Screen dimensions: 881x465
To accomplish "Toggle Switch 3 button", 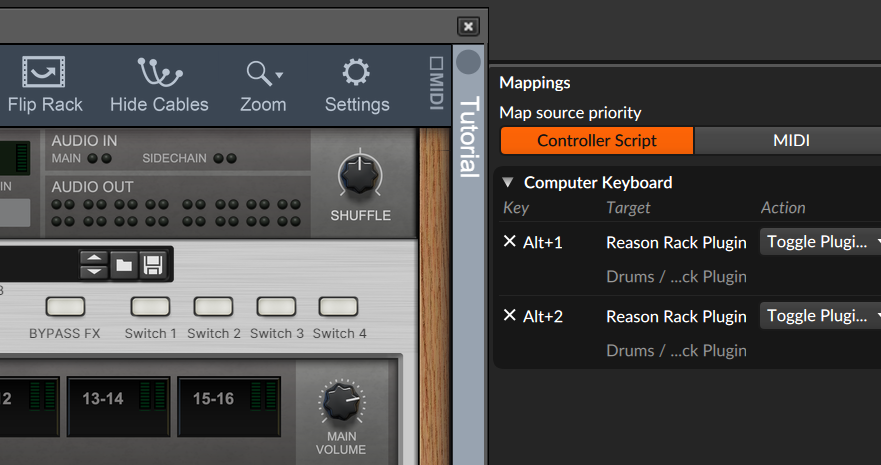I will coord(276,307).
